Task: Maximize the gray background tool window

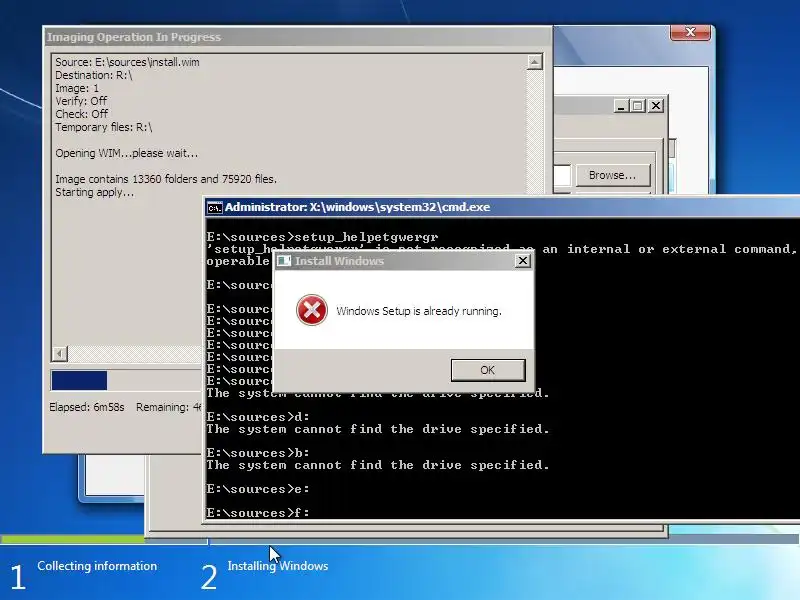Action: click(x=637, y=106)
